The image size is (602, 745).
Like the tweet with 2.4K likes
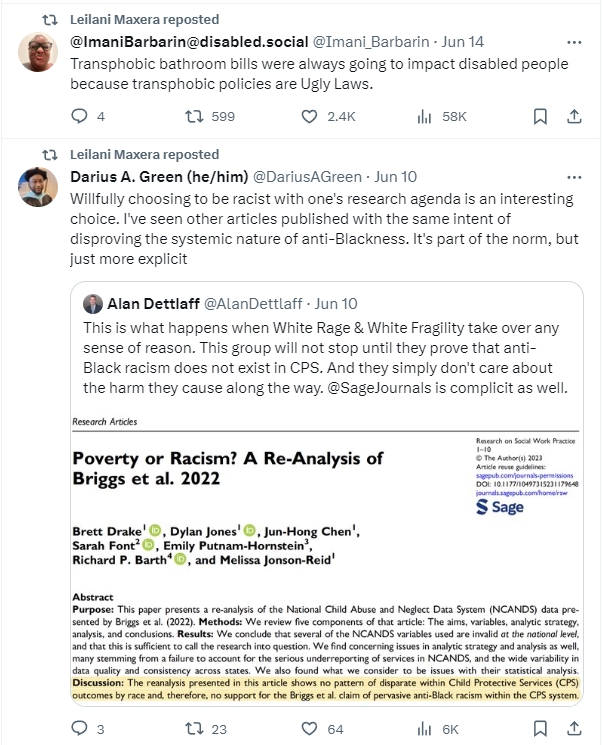pyautogui.click(x=309, y=116)
